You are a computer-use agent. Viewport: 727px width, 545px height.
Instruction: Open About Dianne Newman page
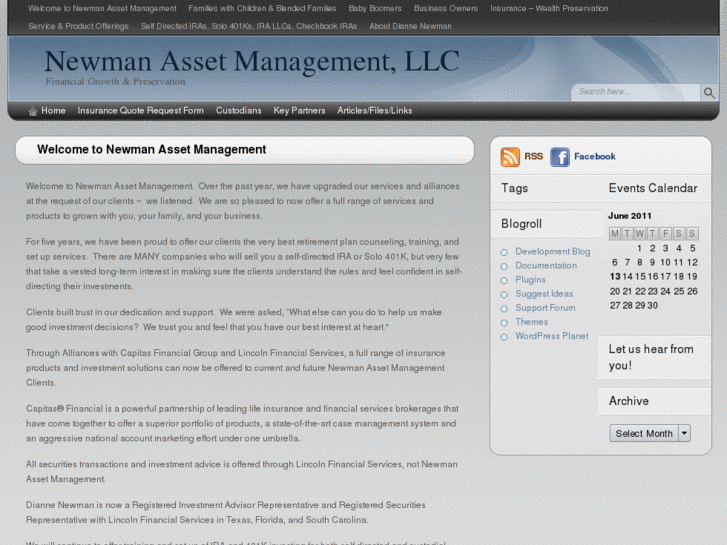point(410,26)
